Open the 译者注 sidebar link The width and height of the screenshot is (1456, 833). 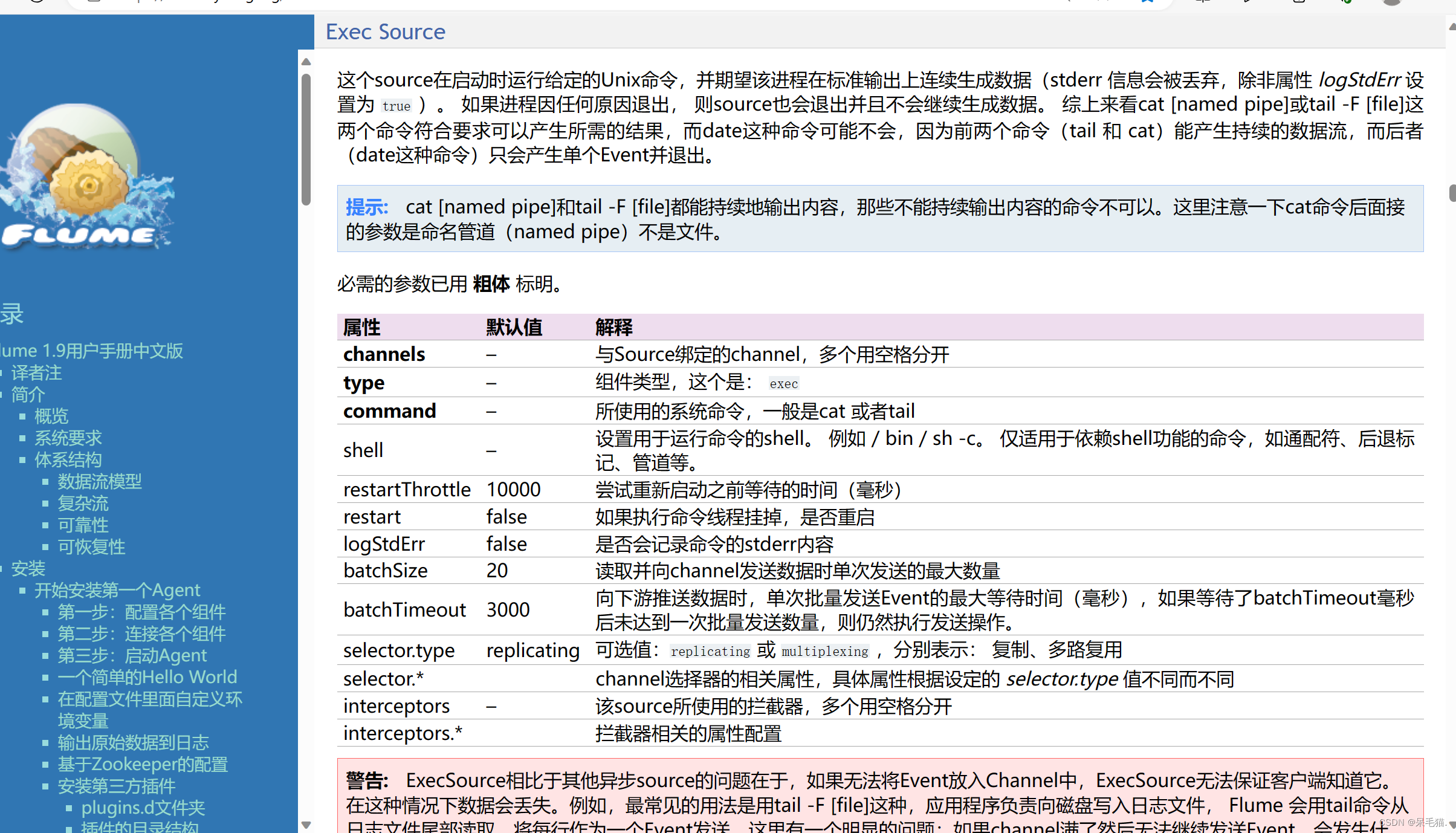tap(36, 373)
